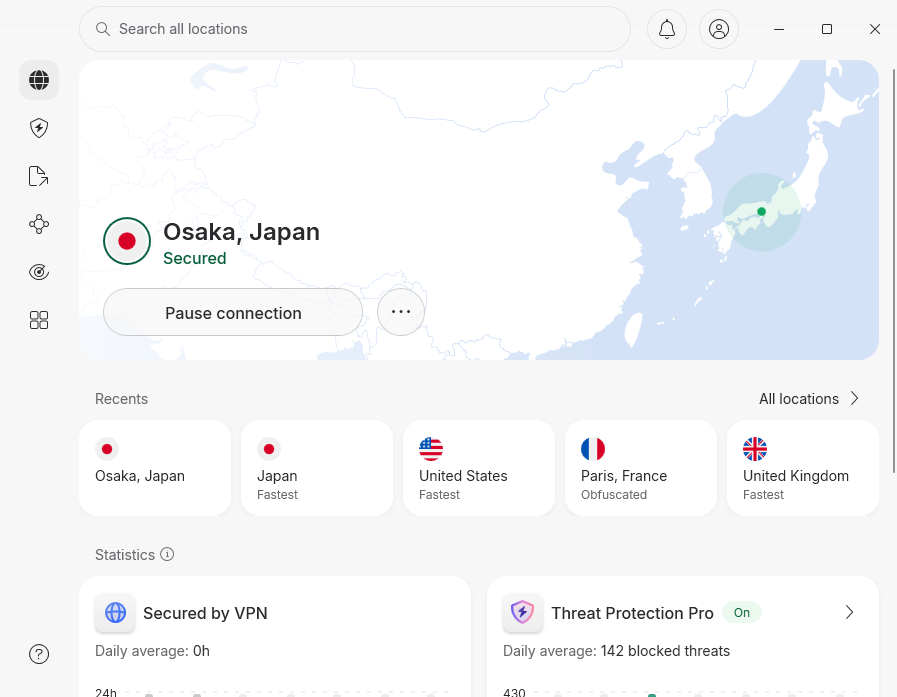
Task: Expand Threat Protection Pro chevron
Action: click(x=850, y=612)
